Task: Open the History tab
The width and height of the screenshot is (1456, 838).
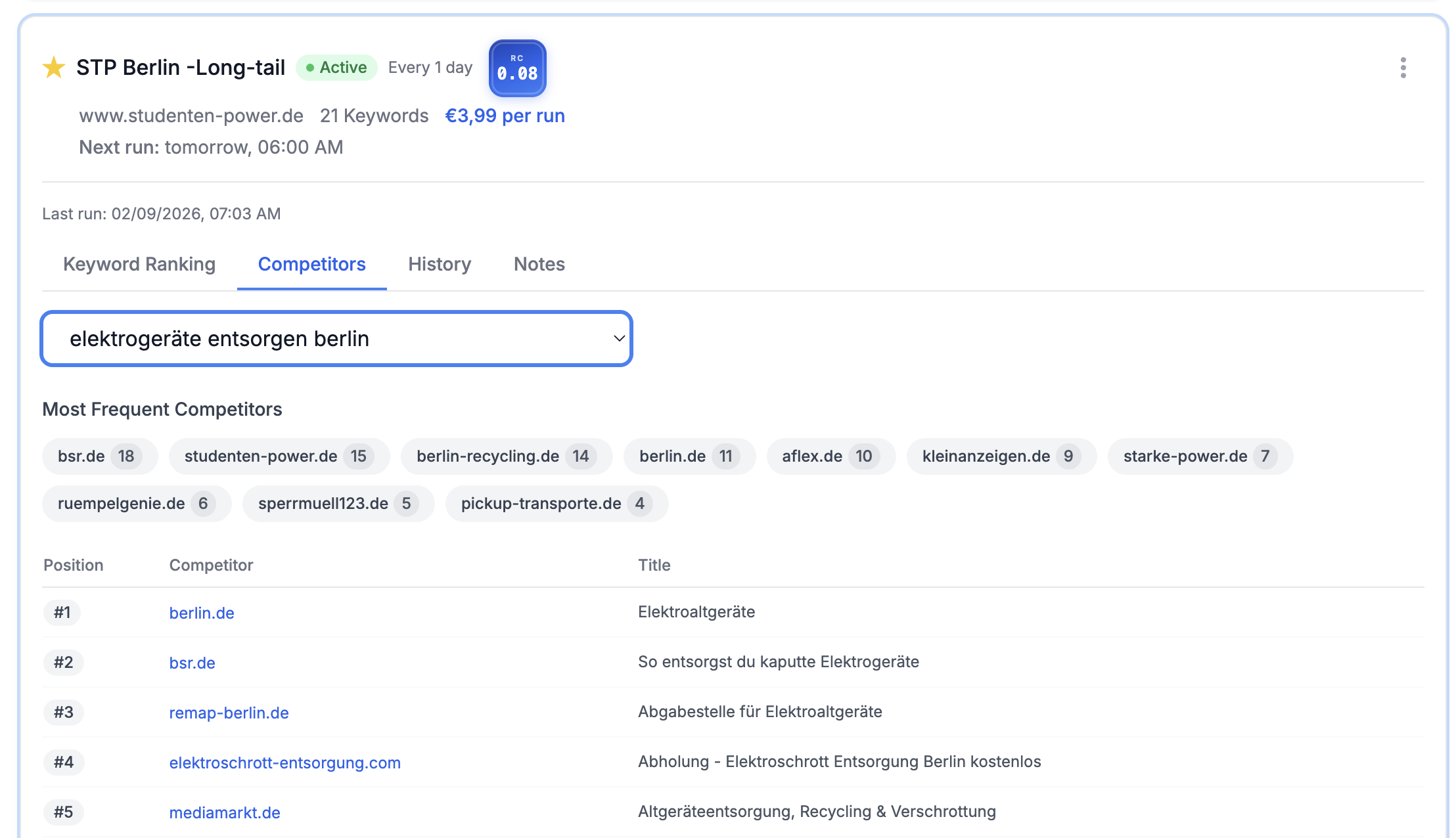Action: 439,264
